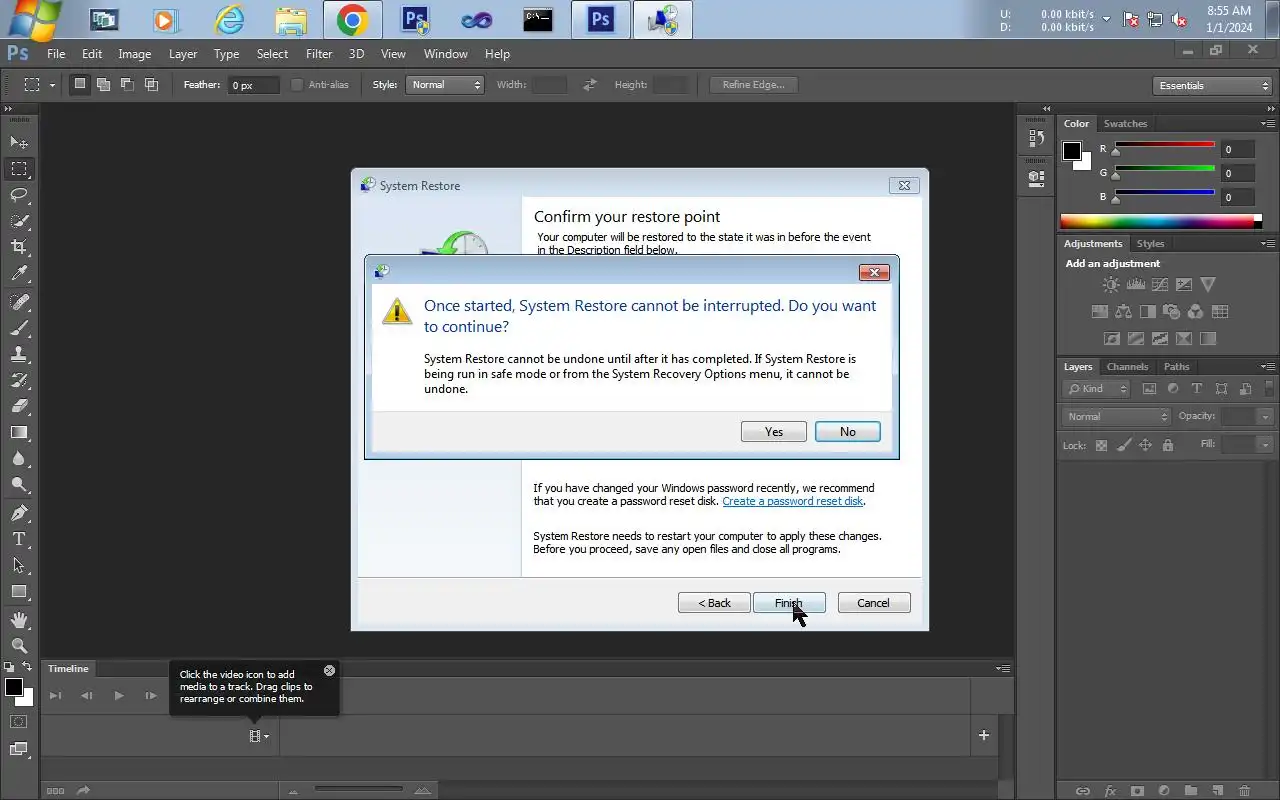1280x800 pixels.
Task: Enable Add to selection mode
Action: click(x=103, y=85)
